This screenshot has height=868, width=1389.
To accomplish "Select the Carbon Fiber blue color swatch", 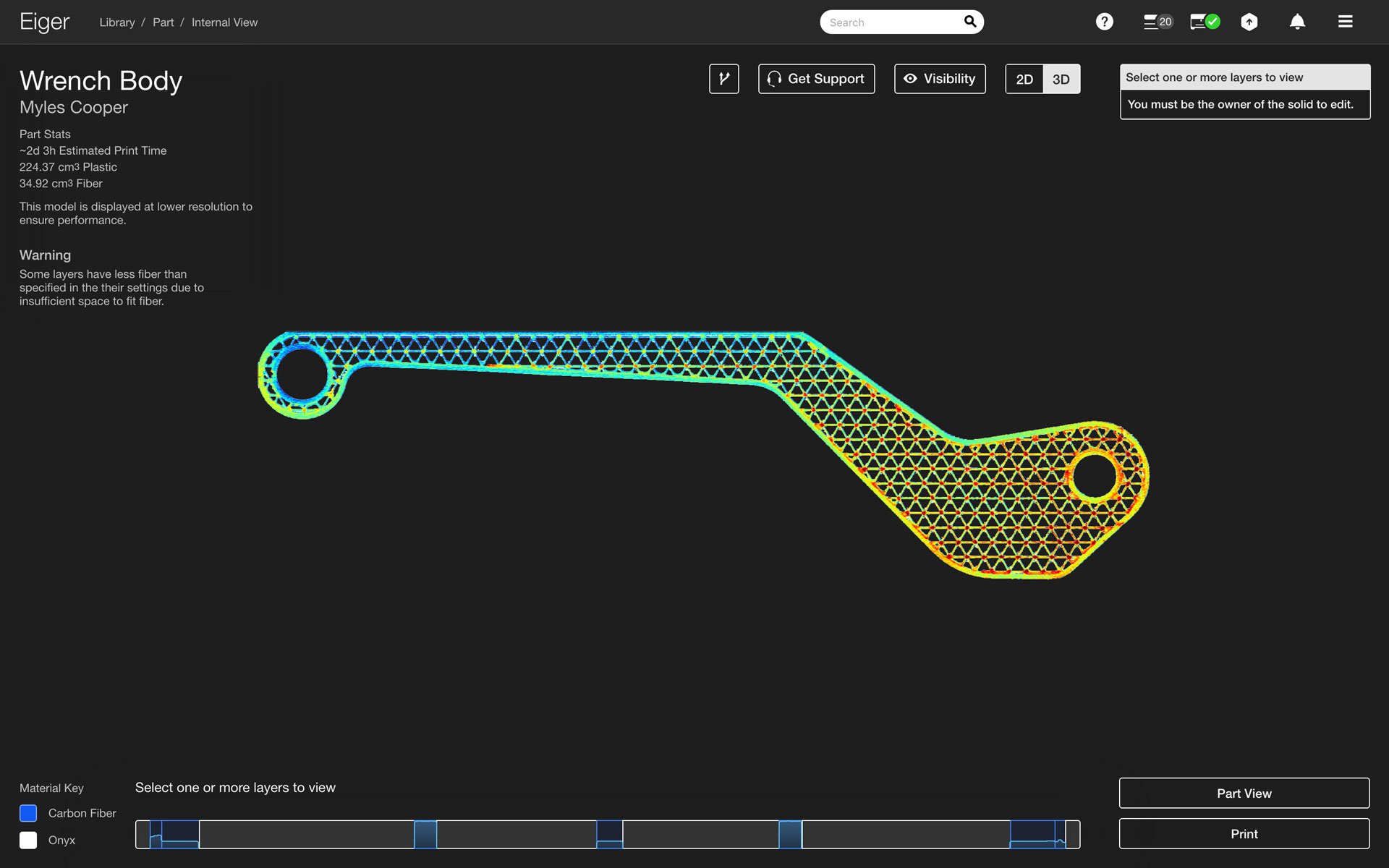I will pos(28,813).
